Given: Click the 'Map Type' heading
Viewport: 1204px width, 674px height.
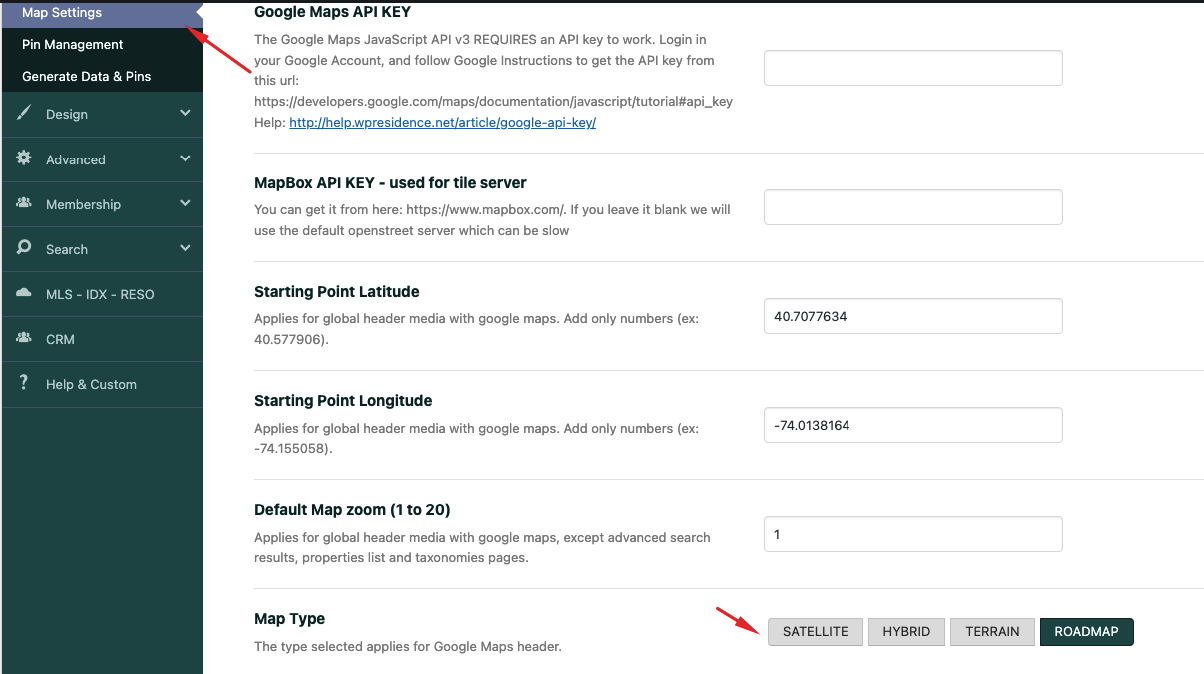Looking at the screenshot, I should click(x=289, y=619).
